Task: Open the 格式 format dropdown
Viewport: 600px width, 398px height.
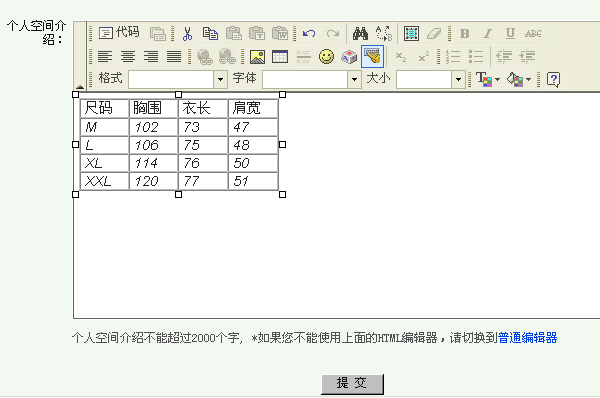Action: click(220, 80)
